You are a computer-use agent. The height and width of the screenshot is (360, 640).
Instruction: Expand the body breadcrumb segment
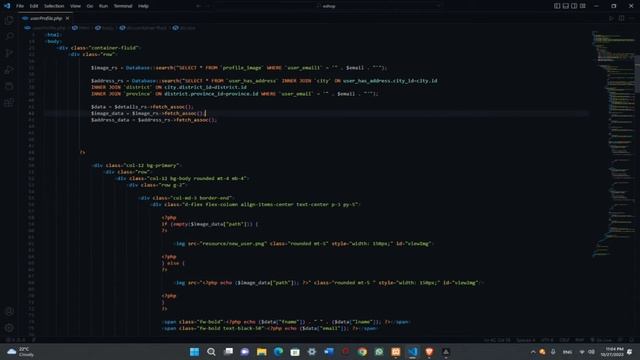pyautogui.click(x=104, y=28)
